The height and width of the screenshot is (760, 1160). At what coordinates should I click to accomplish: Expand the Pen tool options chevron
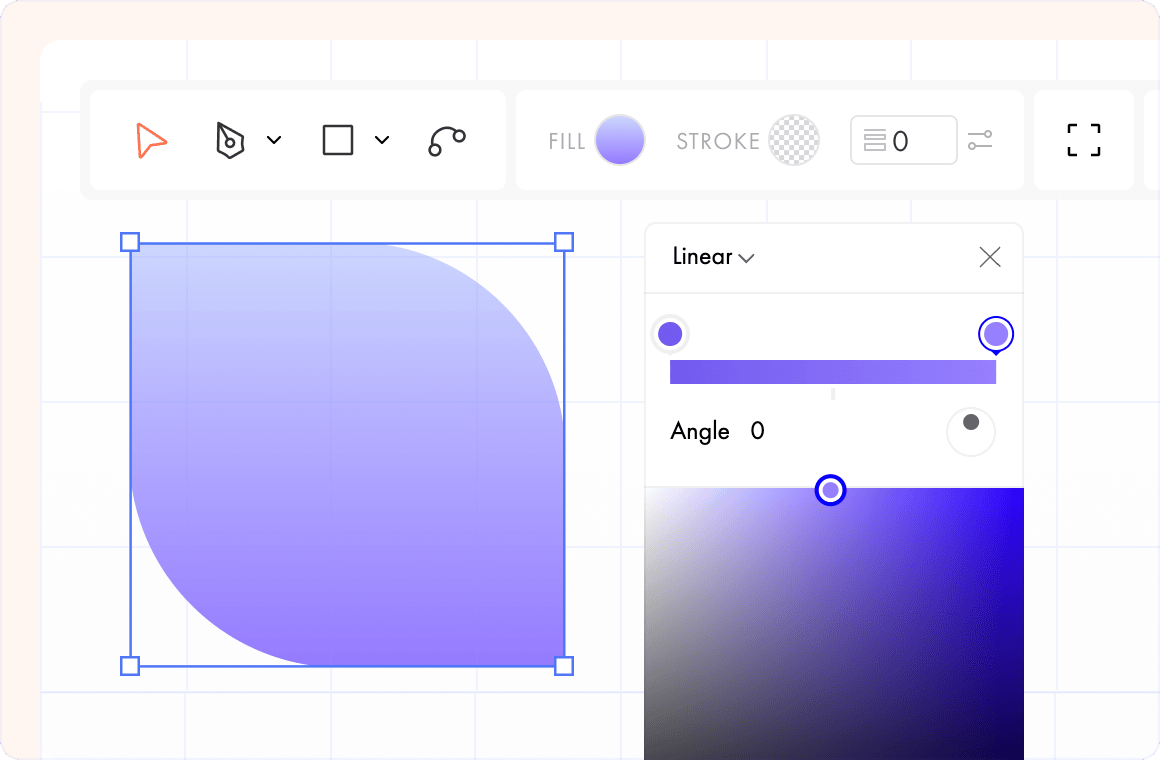(275, 140)
